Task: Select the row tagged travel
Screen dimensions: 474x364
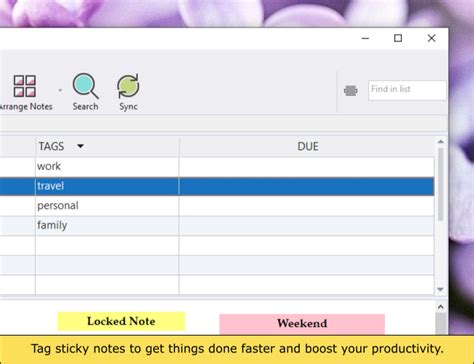Action: 217,186
